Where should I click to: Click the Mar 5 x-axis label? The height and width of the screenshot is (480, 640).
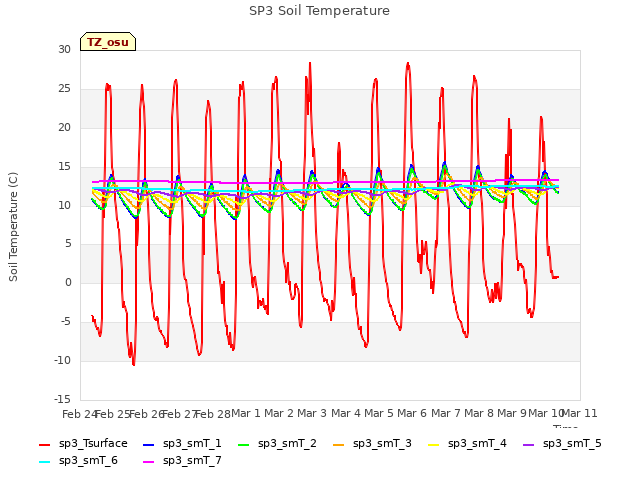379,413
